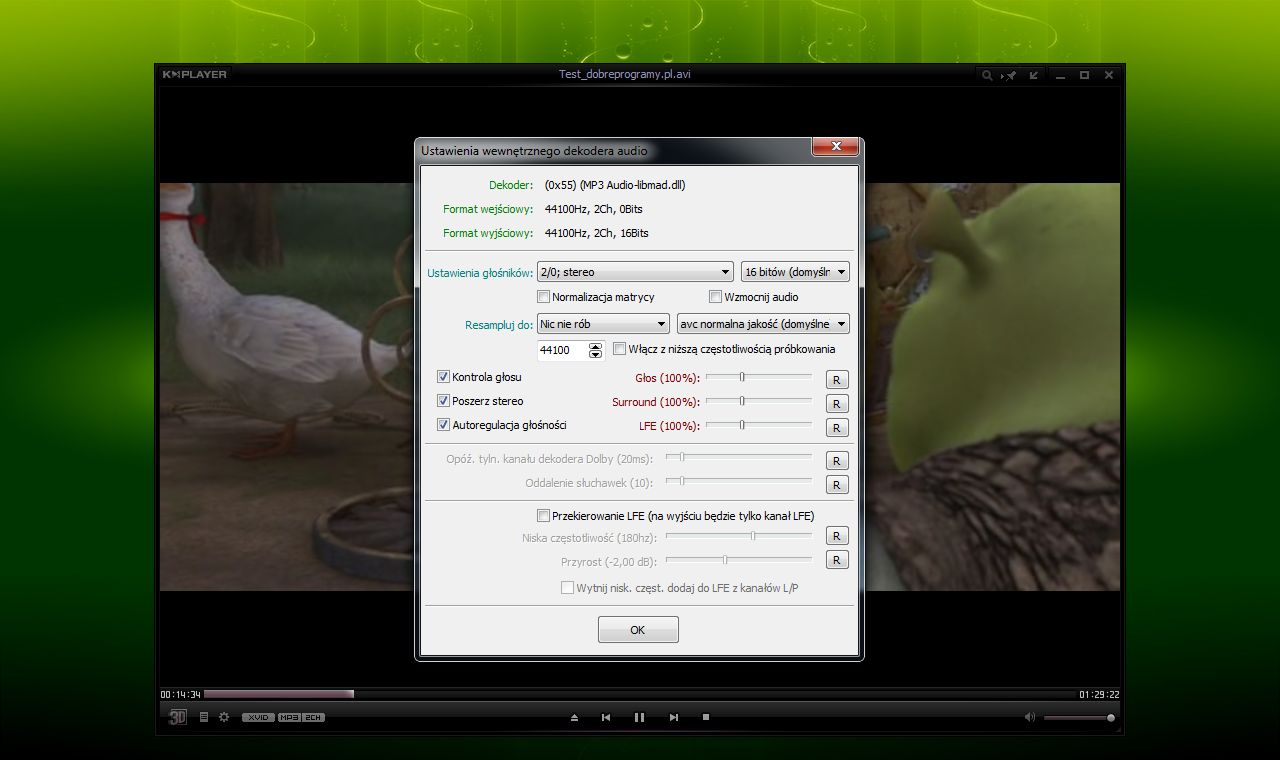Click the XVID video codec badge

click(x=258, y=717)
